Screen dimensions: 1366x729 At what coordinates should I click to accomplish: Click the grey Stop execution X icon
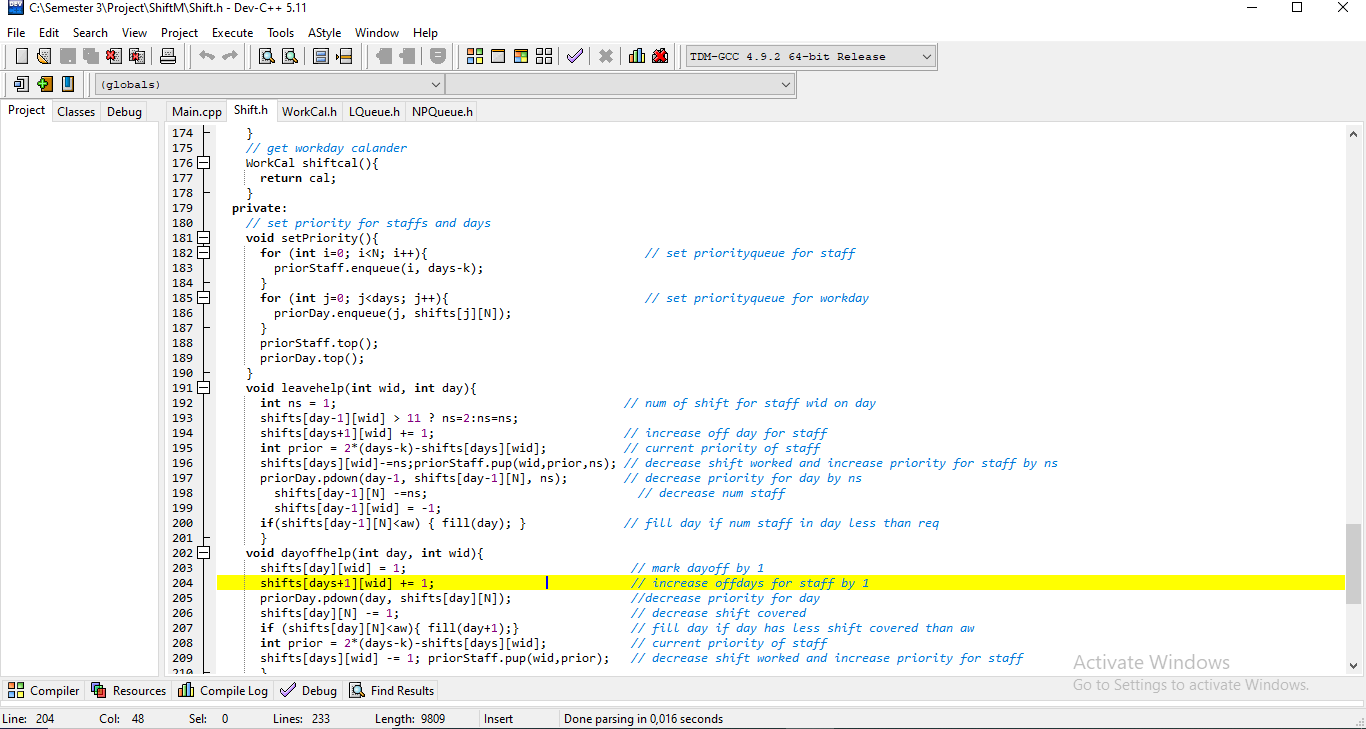click(606, 57)
